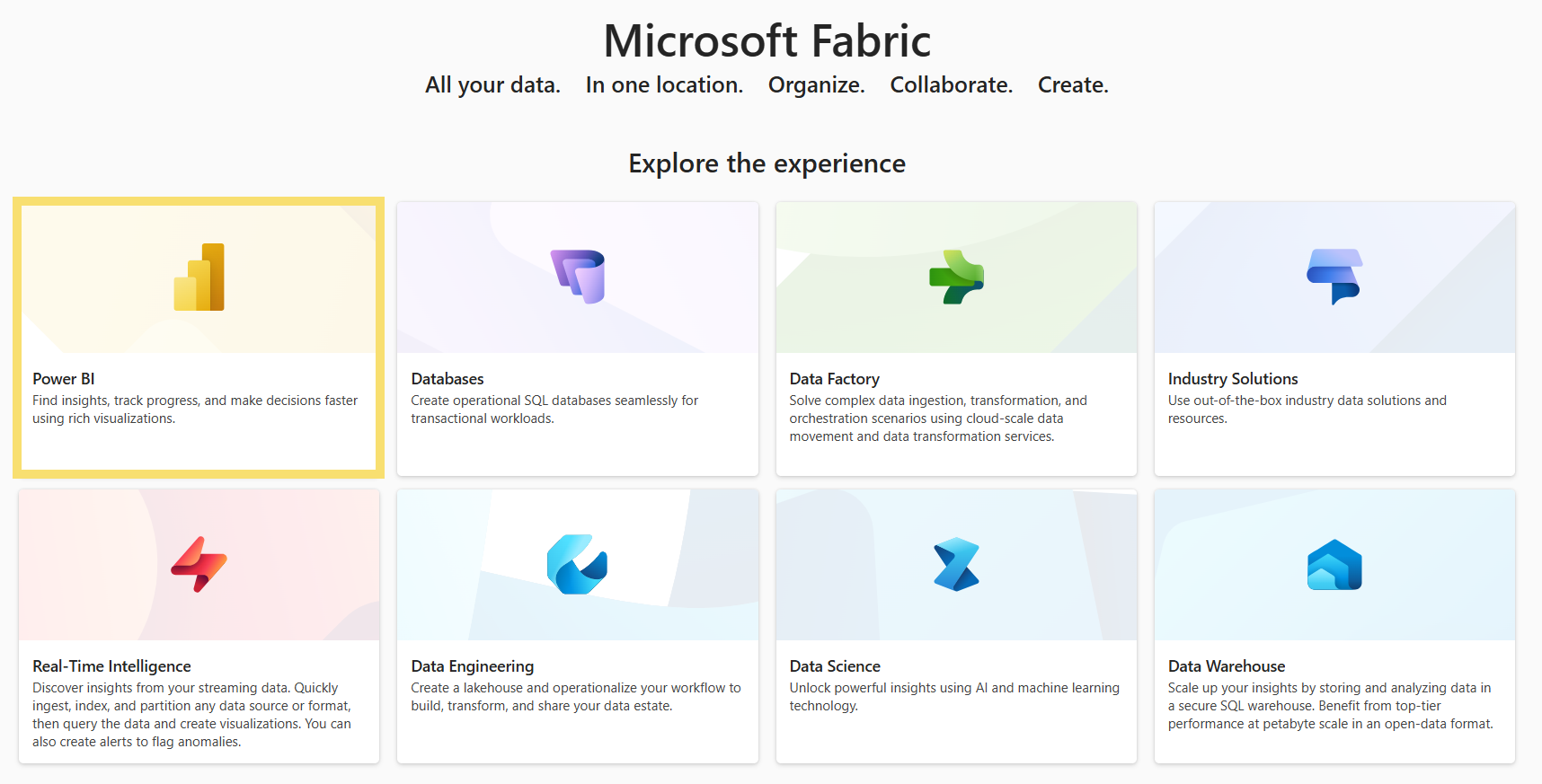Click the blue Data Science icon
Screen dimensions: 1542x784
(x=956, y=564)
